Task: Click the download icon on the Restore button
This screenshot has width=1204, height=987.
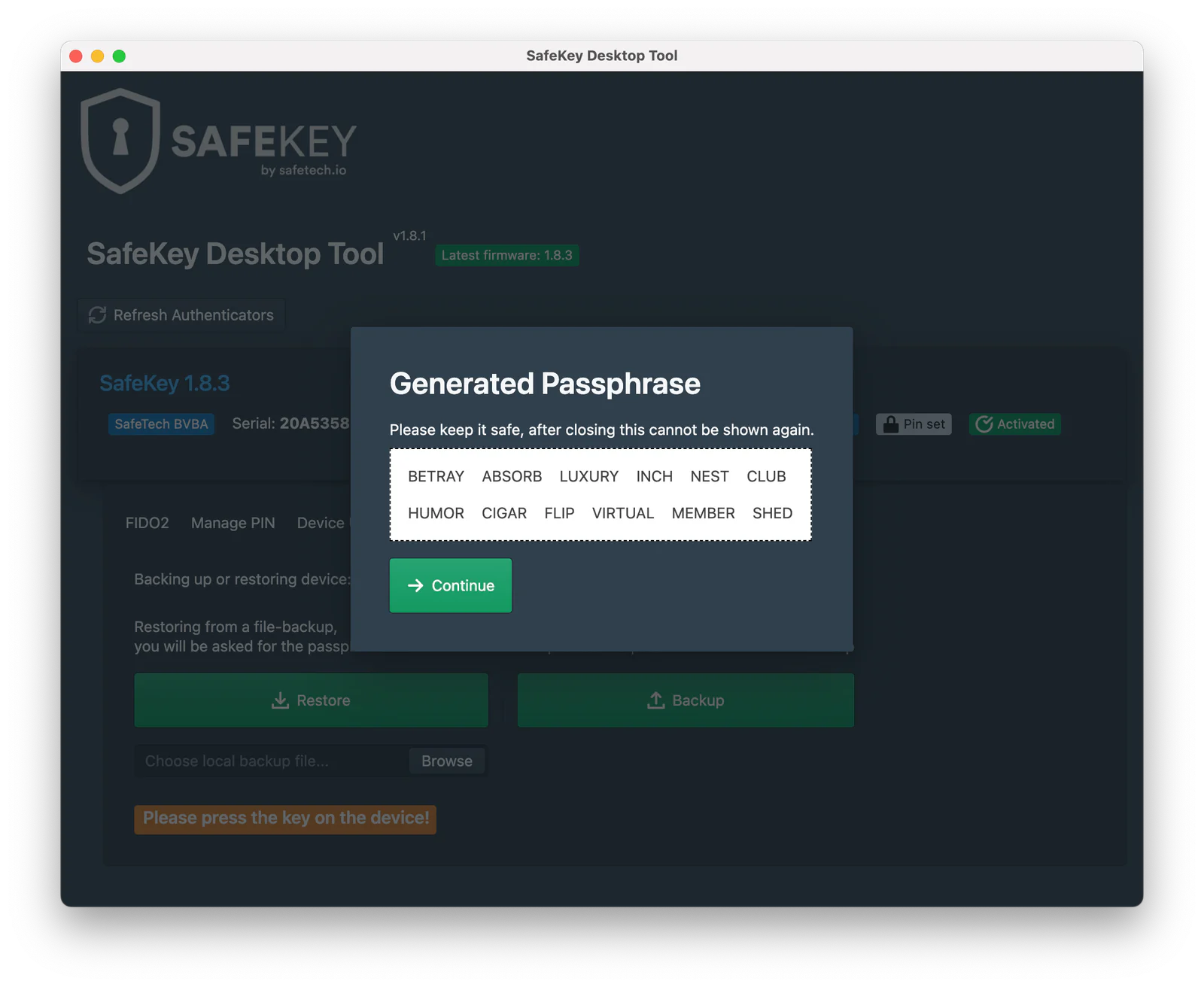Action: coord(280,700)
